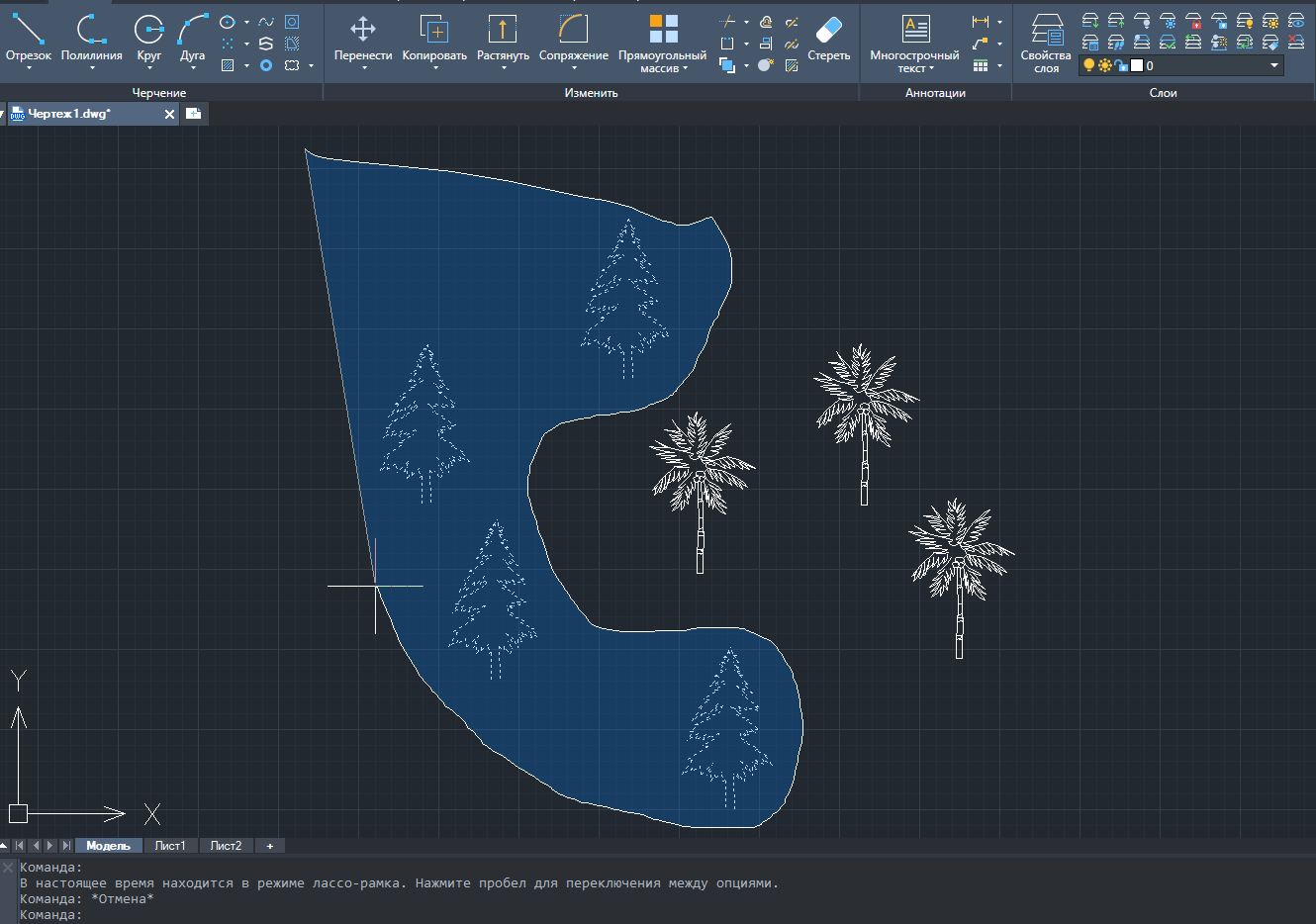This screenshot has width=1316, height=924.
Task: Click the trim tool icon
Action: [x=727, y=22]
